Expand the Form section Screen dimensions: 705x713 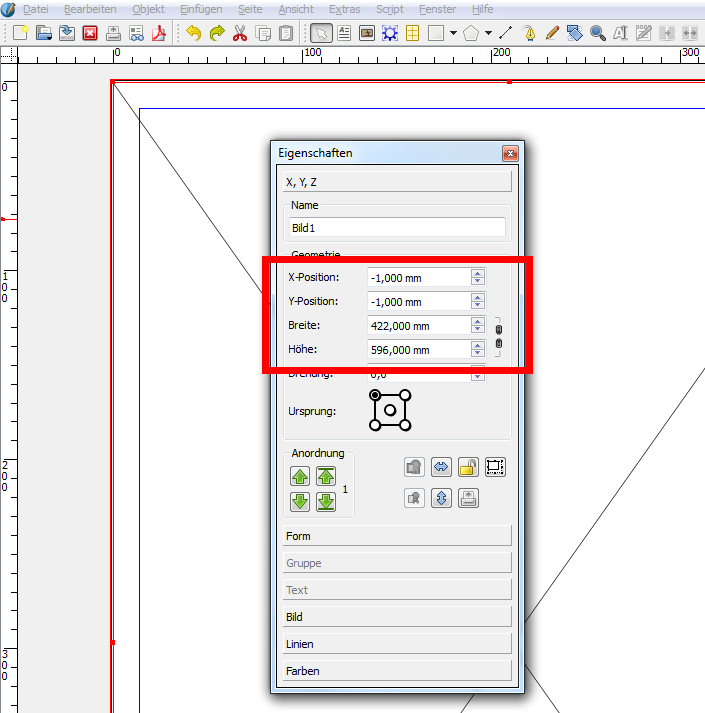pos(398,536)
